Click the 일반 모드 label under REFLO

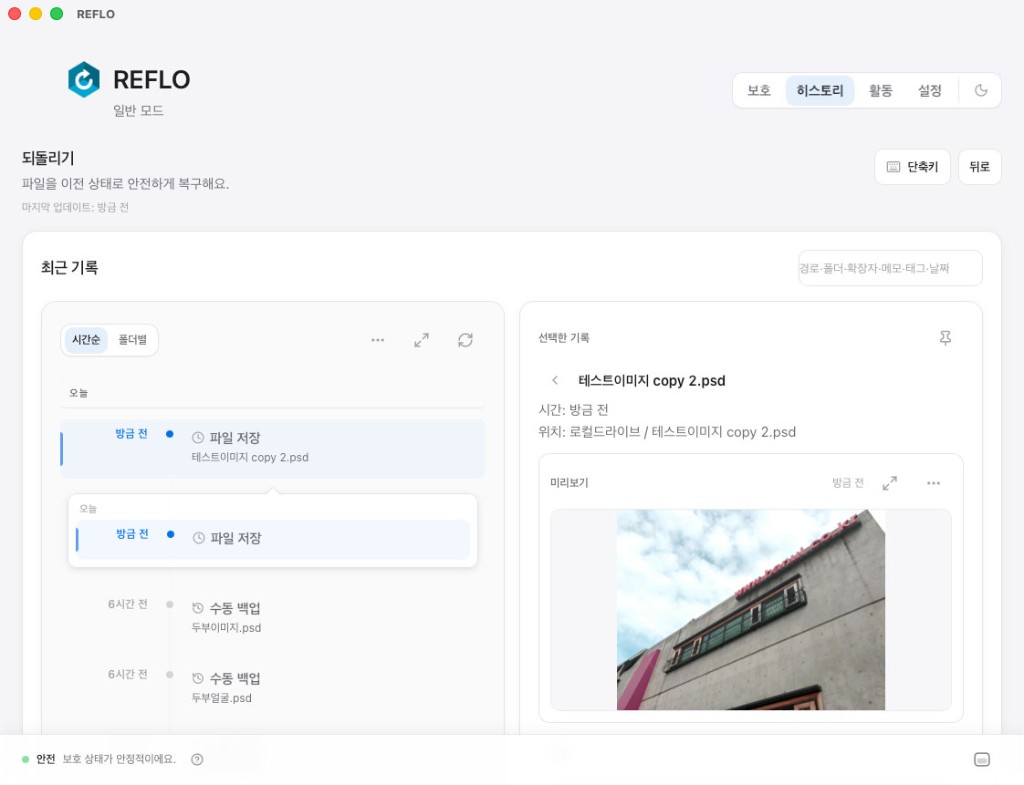tap(138, 111)
